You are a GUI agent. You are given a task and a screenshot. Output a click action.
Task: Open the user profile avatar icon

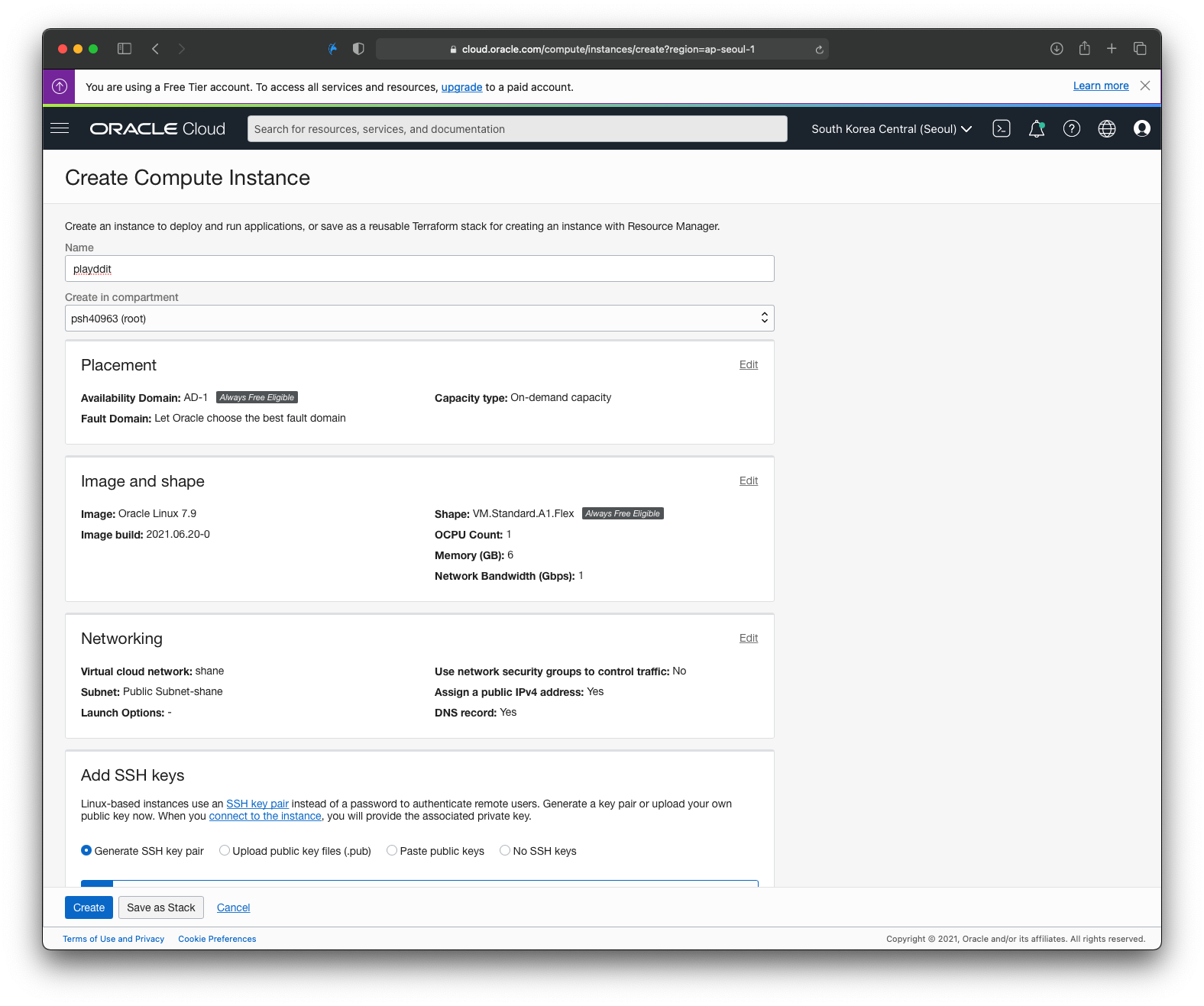click(x=1142, y=128)
